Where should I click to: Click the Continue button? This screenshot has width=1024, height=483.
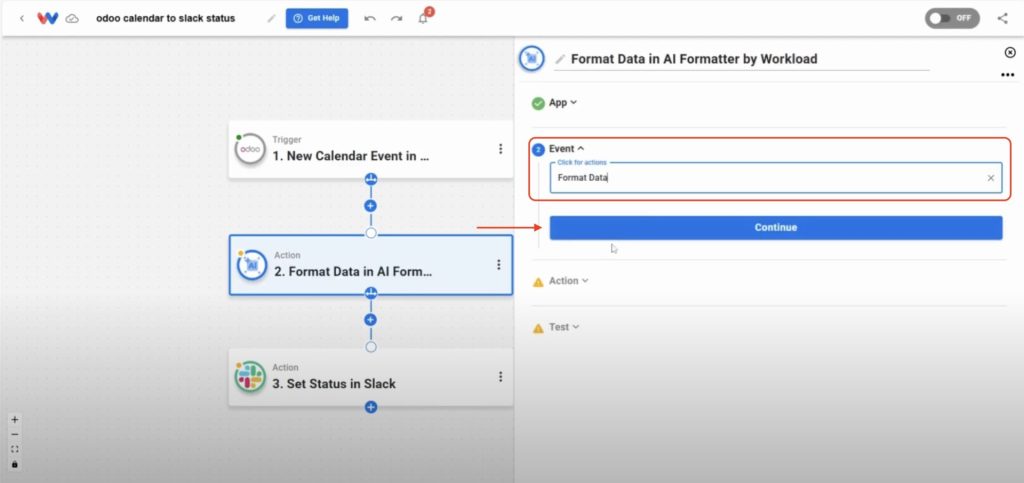776,228
